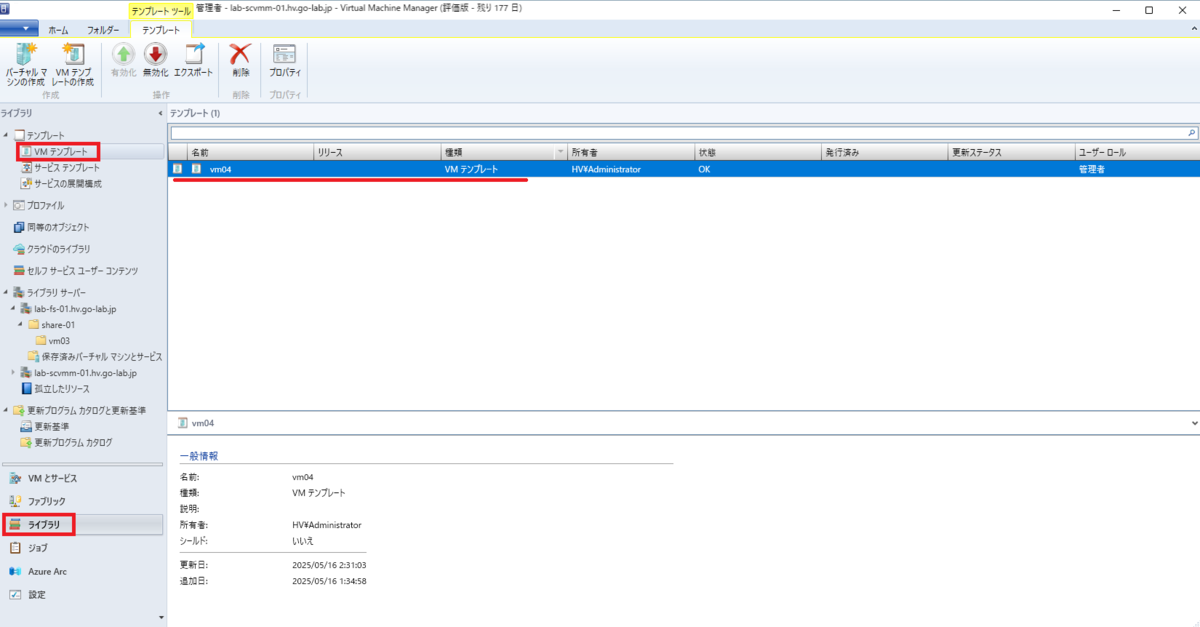The height and width of the screenshot is (627, 1200).
Task: Click OK status cell in vm04 row
Action: [705, 169]
